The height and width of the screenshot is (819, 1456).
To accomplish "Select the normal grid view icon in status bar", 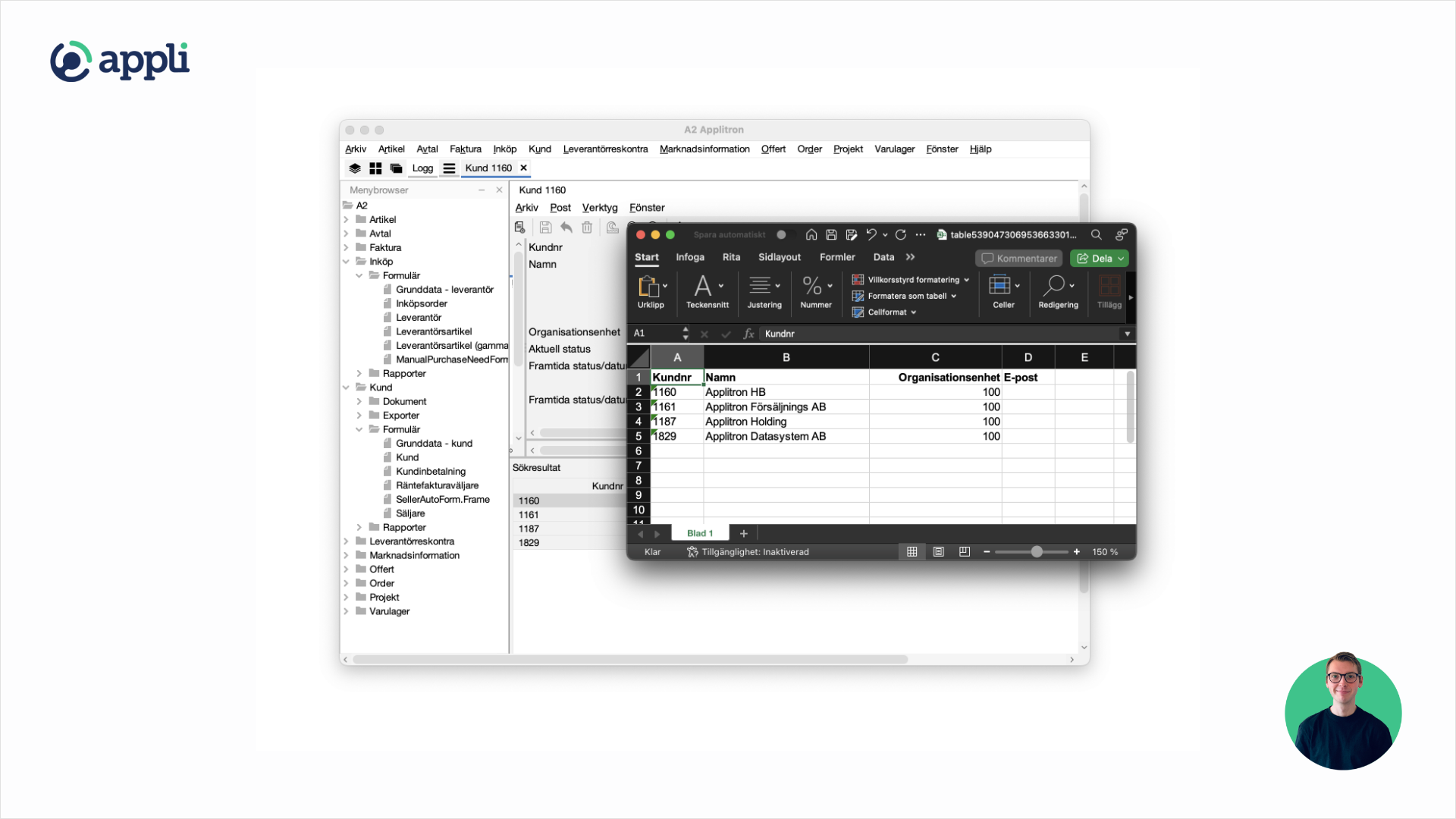I will [x=912, y=552].
